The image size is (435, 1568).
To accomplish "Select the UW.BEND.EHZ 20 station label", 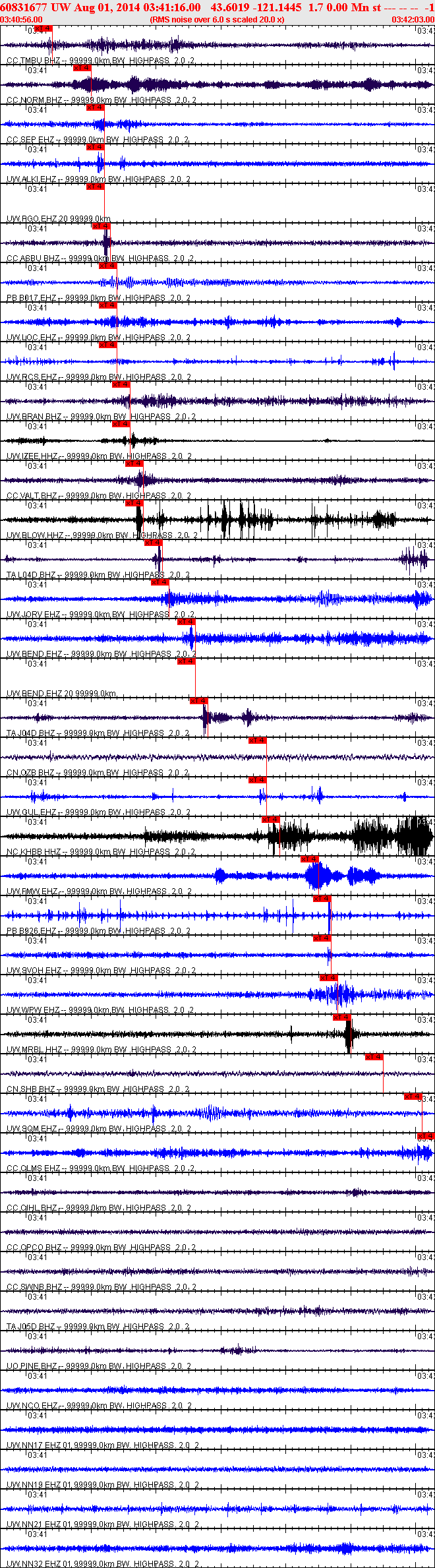I will click(x=61, y=694).
